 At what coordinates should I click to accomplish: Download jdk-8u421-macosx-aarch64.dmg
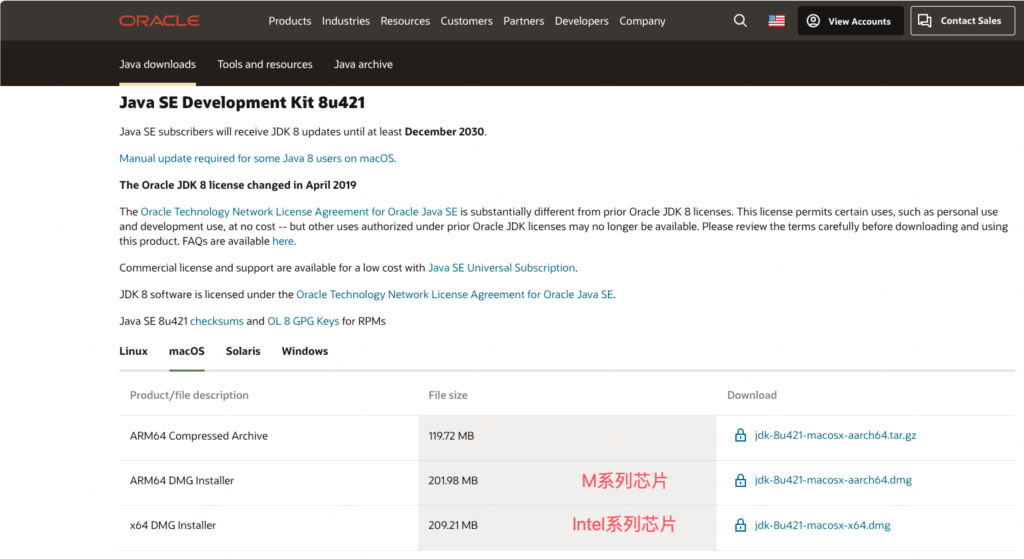833,480
